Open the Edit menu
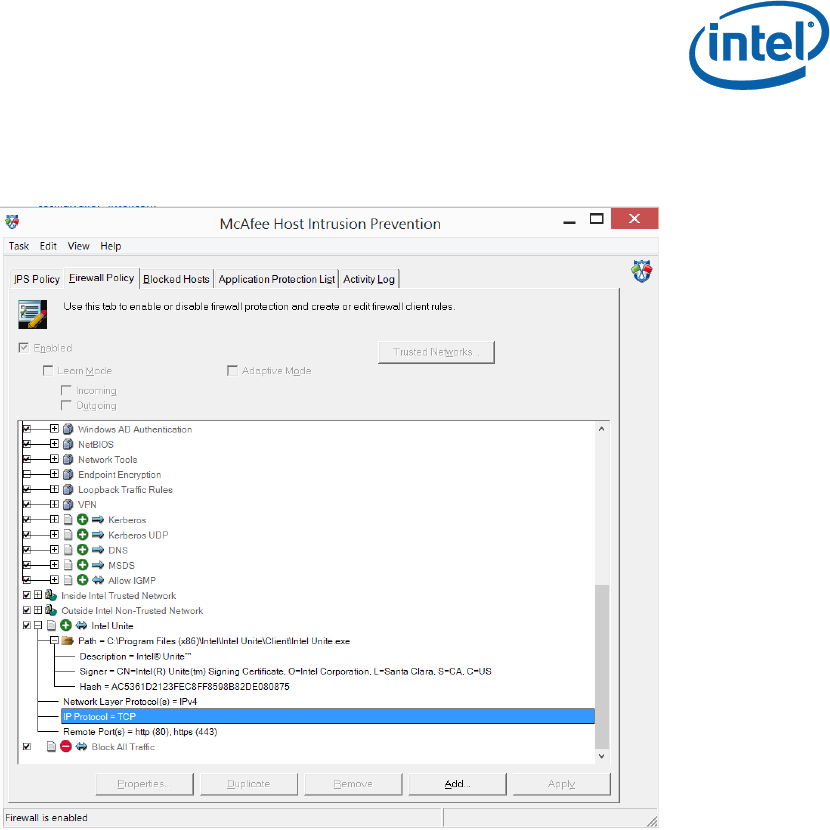The width and height of the screenshot is (830, 830). click(x=48, y=246)
